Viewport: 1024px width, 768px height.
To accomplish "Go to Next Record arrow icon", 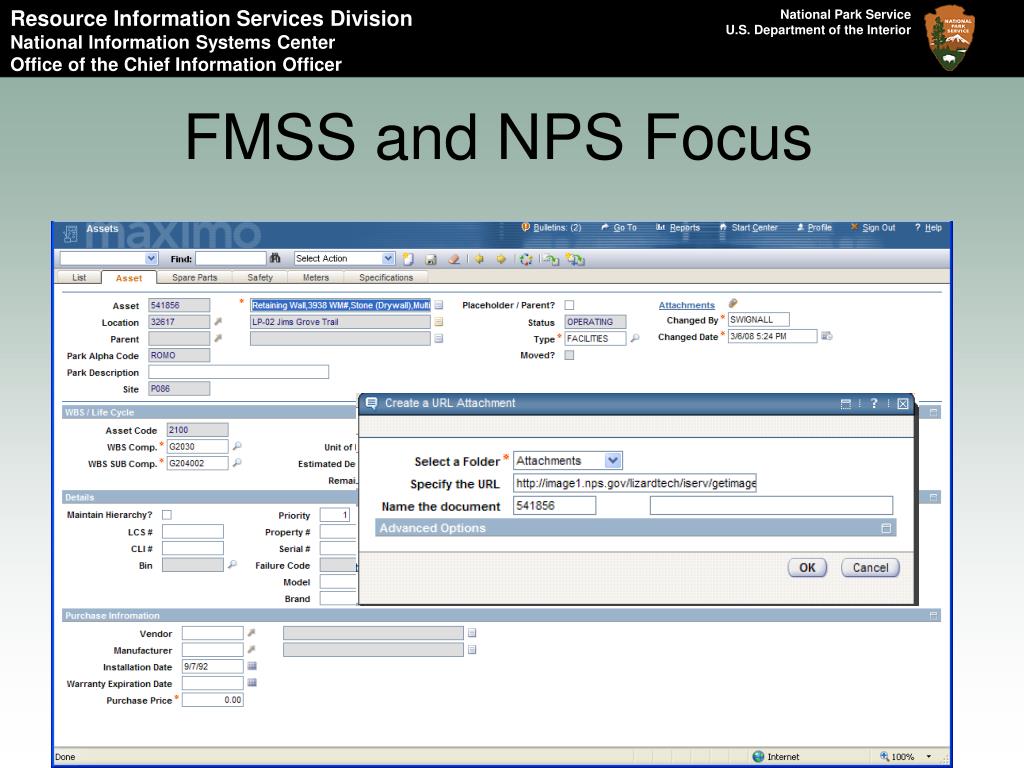I will pos(501,259).
